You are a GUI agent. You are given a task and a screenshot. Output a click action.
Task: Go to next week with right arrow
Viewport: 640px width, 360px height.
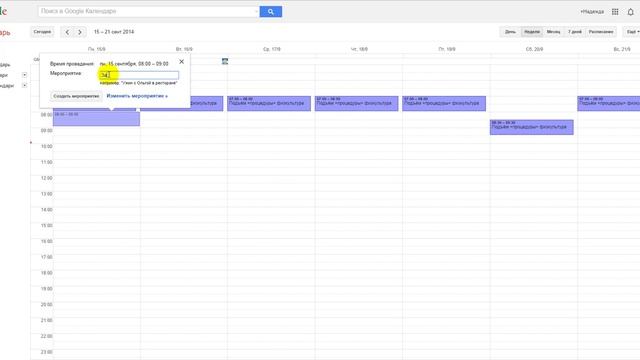point(80,32)
